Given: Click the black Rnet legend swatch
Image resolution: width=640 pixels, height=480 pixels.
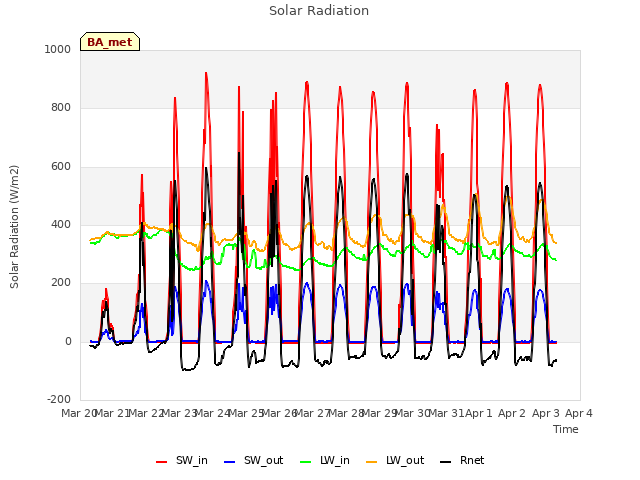Looking at the screenshot, I should [x=446, y=462].
